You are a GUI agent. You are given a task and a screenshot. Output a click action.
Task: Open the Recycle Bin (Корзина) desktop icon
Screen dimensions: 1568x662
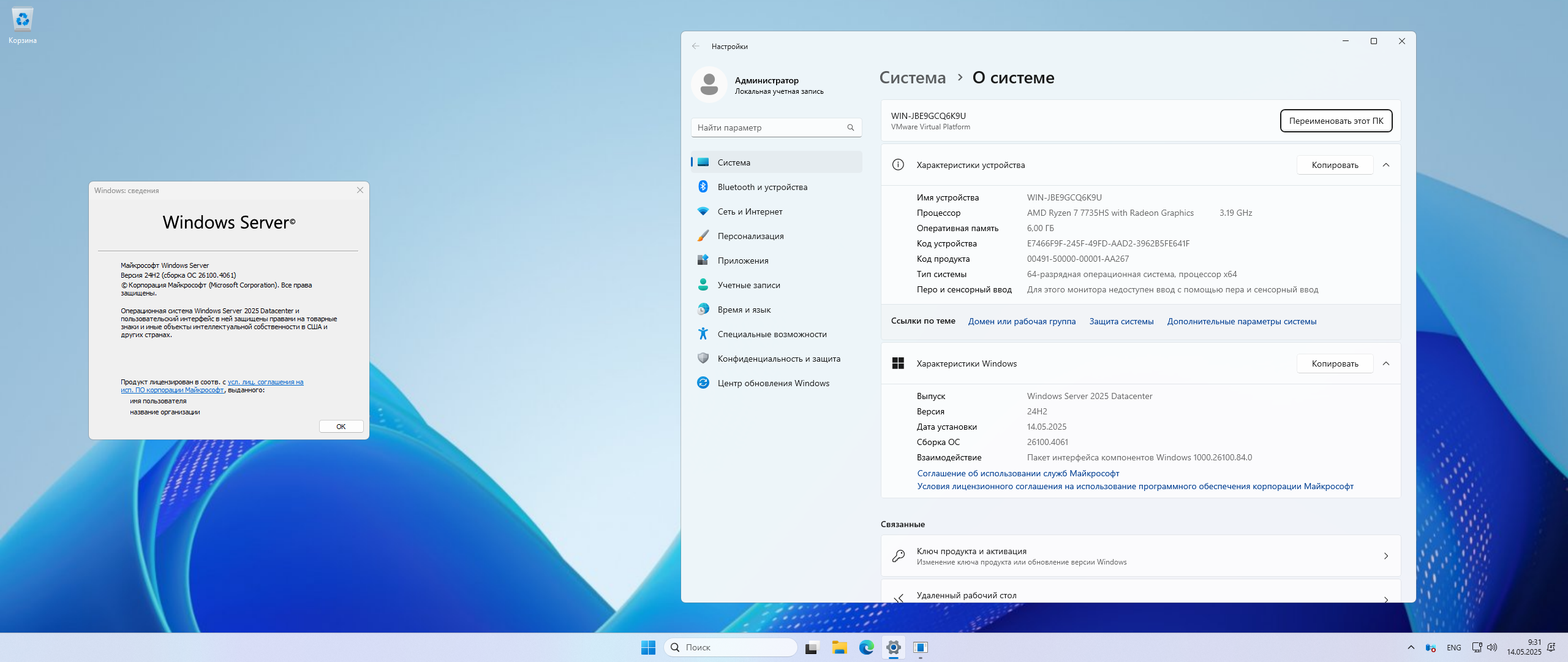[x=23, y=26]
